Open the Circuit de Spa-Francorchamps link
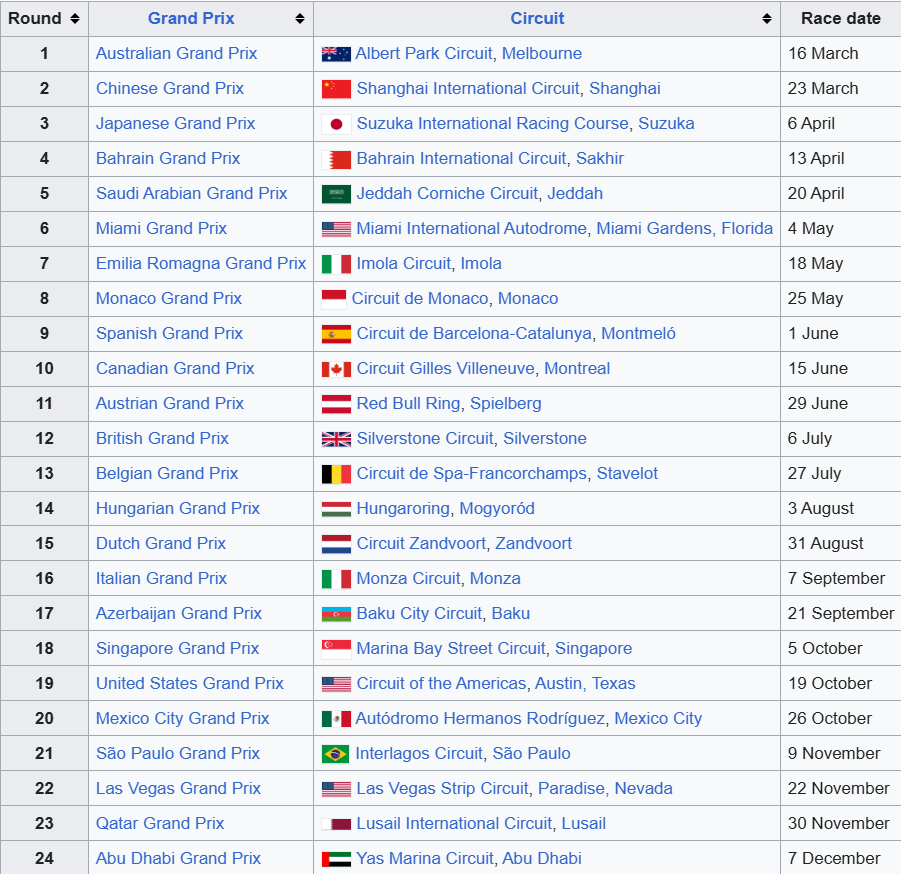 click(472, 474)
